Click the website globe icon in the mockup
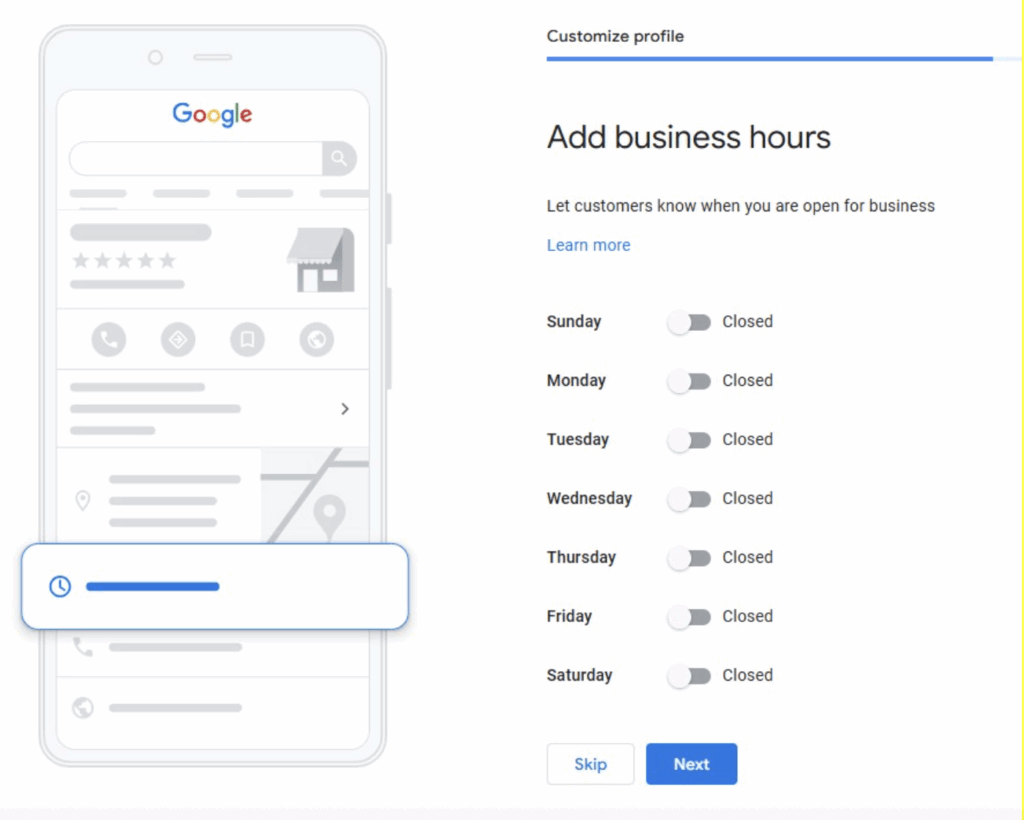Image resolution: width=1024 pixels, height=820 pixels. click(317, 339)
